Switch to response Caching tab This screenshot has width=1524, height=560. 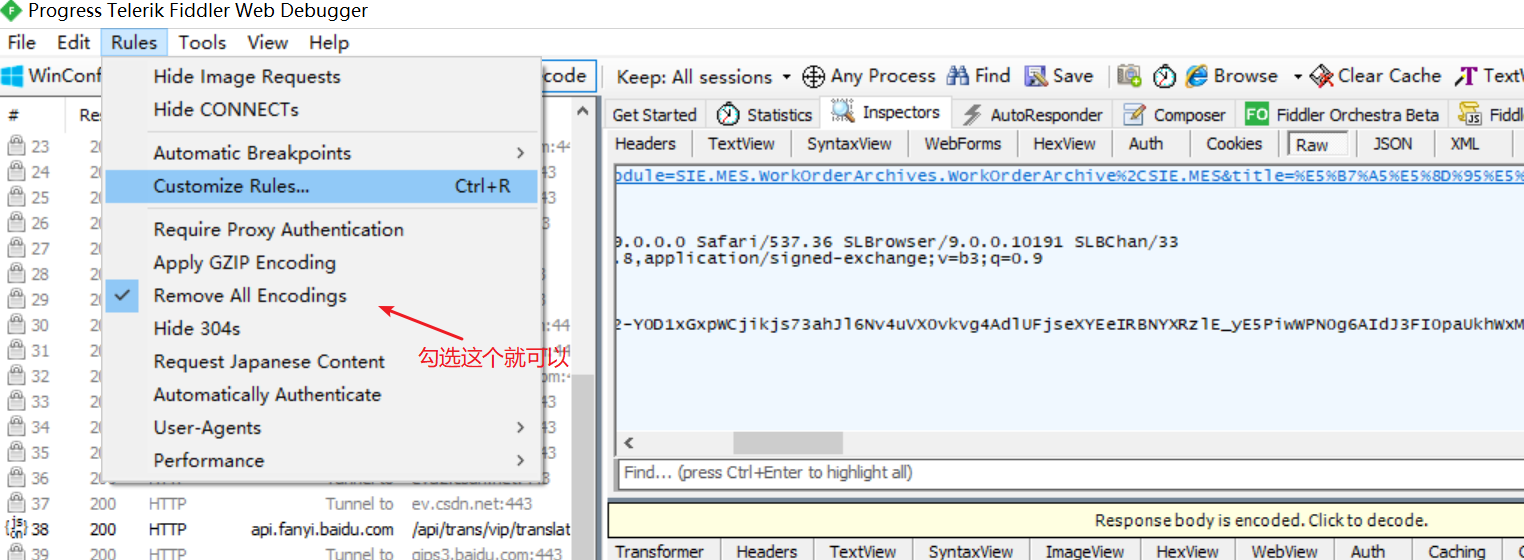(x=1456, y=551)
